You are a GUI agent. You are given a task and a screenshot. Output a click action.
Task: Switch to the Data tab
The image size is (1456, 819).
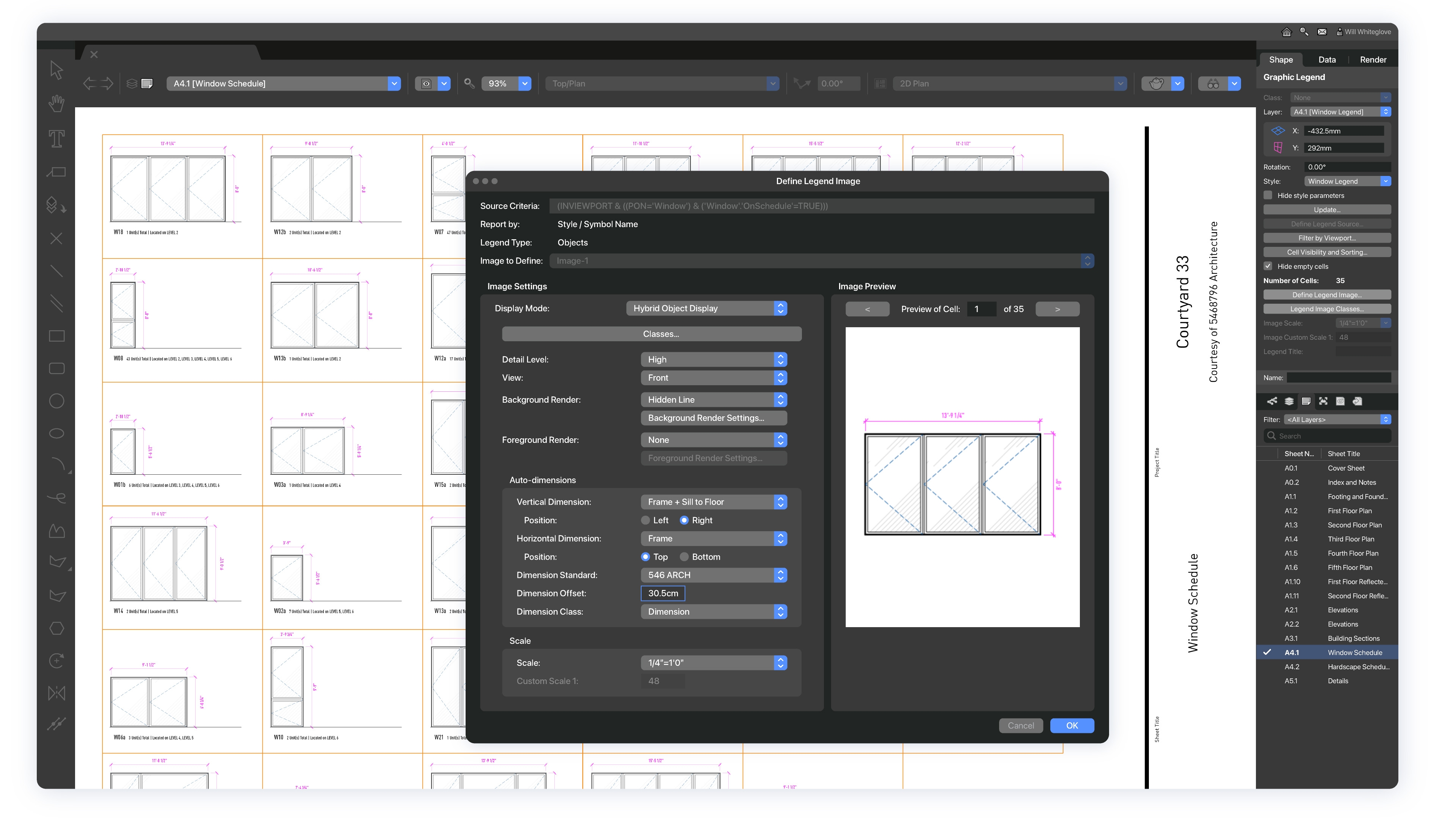(x=1327, y=60)
